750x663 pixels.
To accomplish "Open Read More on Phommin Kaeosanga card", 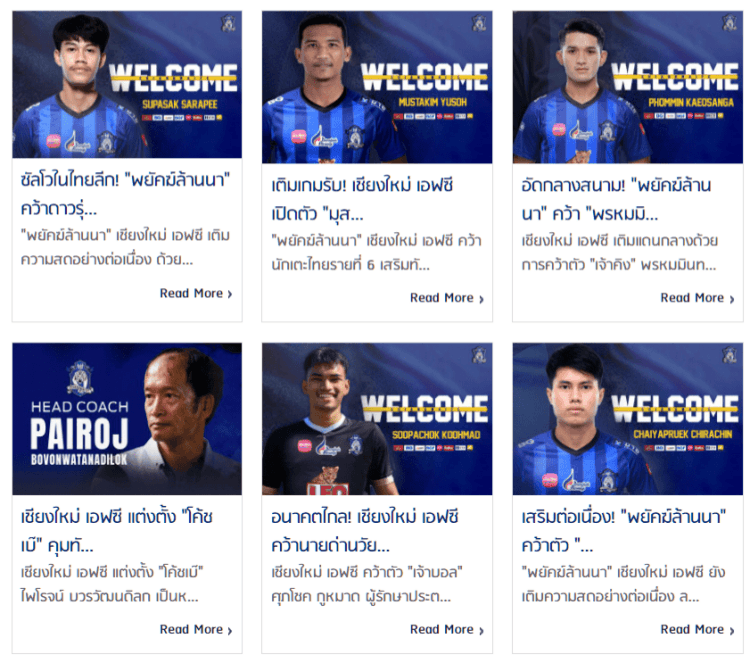I will (x=697, y=298).
